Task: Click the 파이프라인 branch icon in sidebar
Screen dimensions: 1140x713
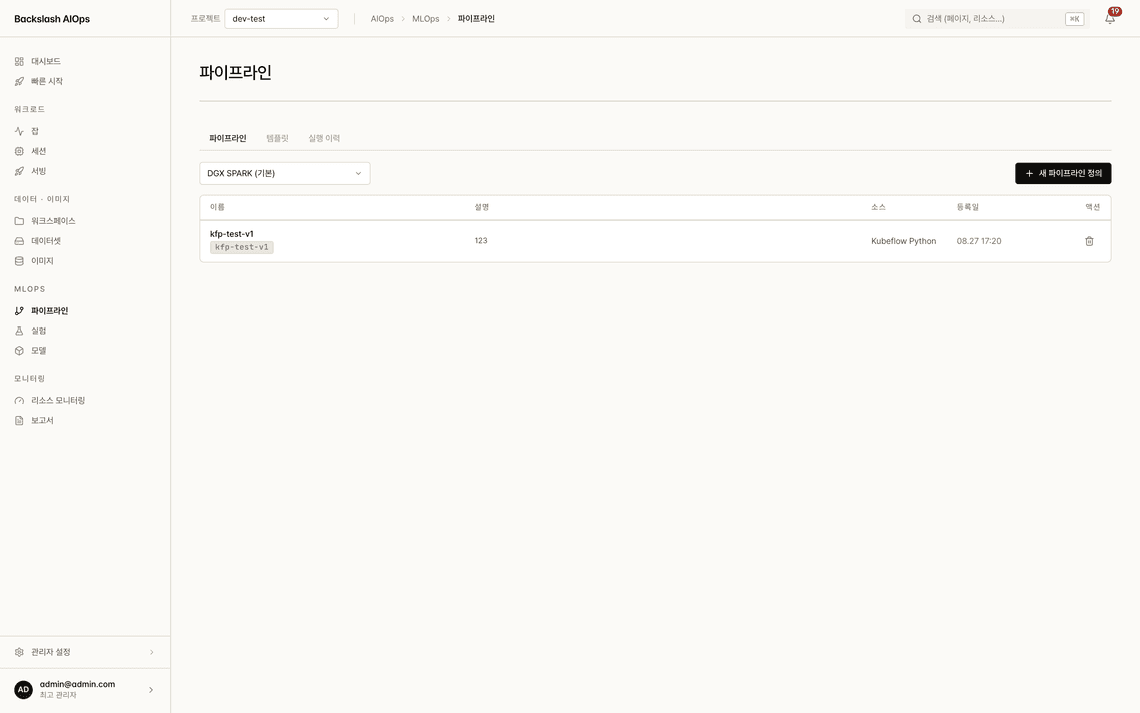Action: point(19,311)
